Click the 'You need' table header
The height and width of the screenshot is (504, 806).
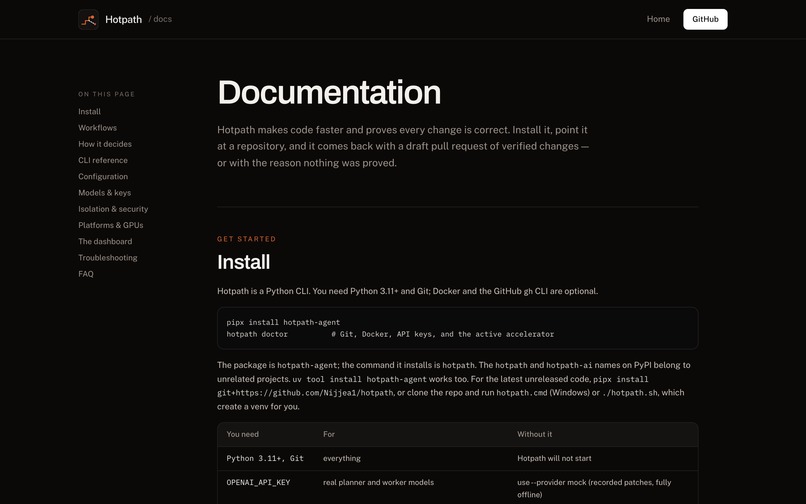tap(243, 434)
